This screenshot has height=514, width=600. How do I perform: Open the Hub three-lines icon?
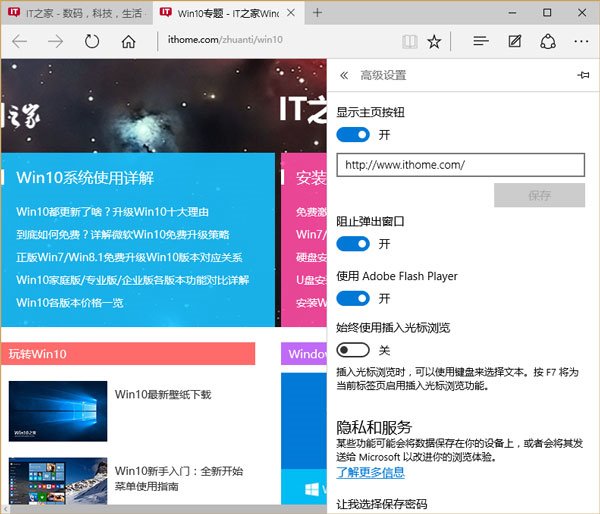480,42
